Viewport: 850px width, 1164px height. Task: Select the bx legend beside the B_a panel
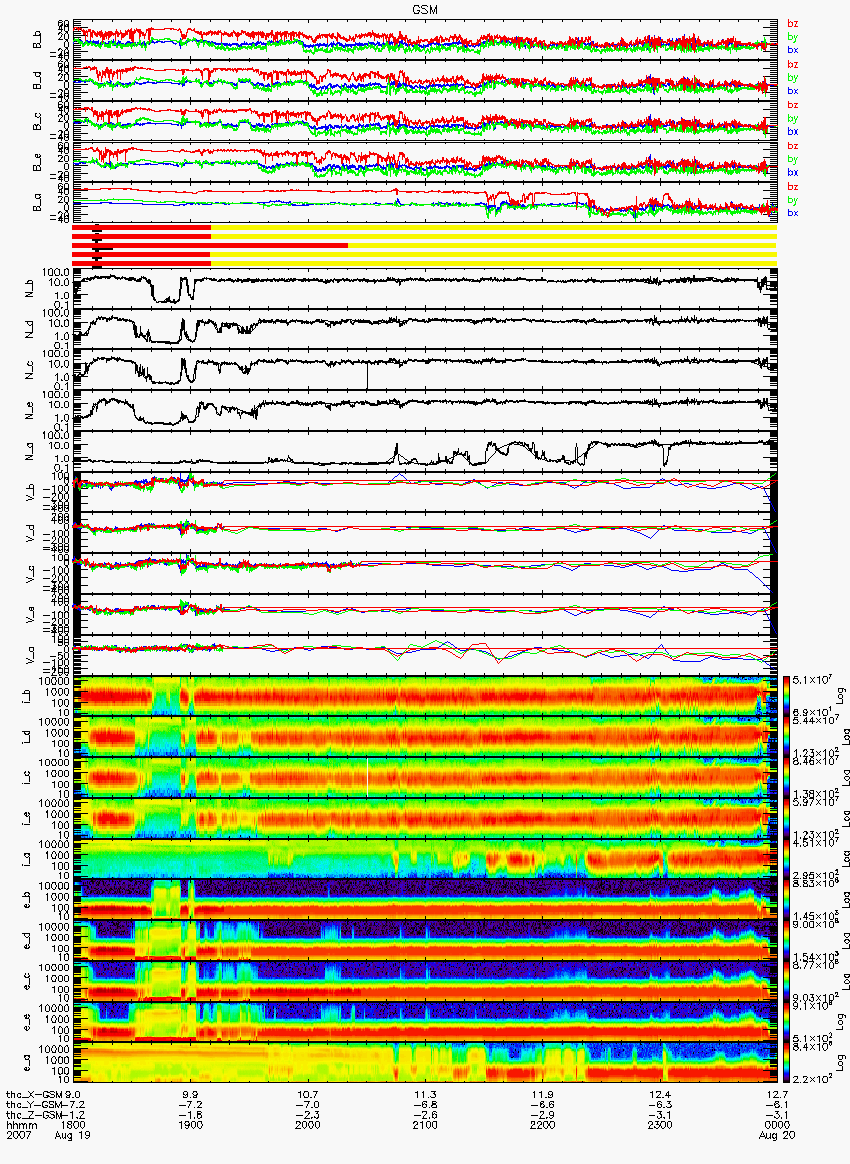point(793,213)
